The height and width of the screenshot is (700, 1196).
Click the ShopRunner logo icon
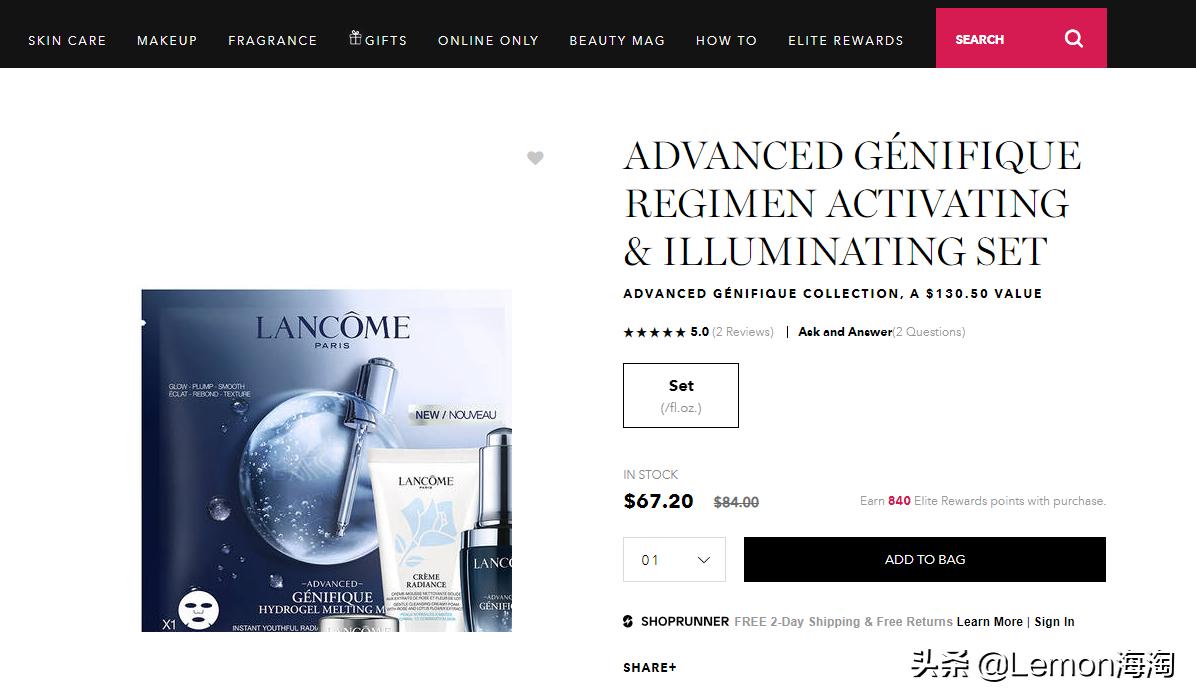628,621
